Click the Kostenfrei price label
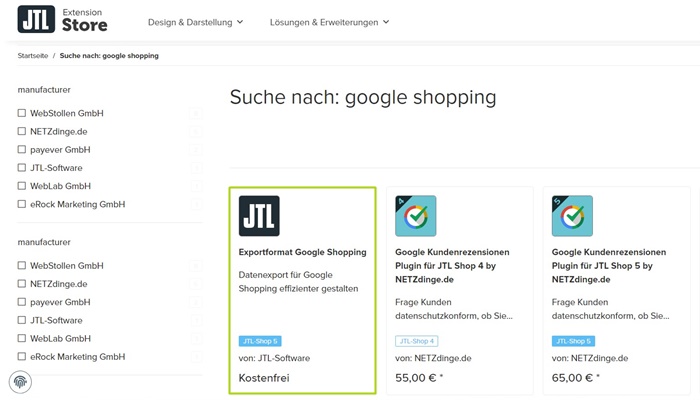Image resolution: width=700 pixels, height=400 pixels. click(264, 378)
